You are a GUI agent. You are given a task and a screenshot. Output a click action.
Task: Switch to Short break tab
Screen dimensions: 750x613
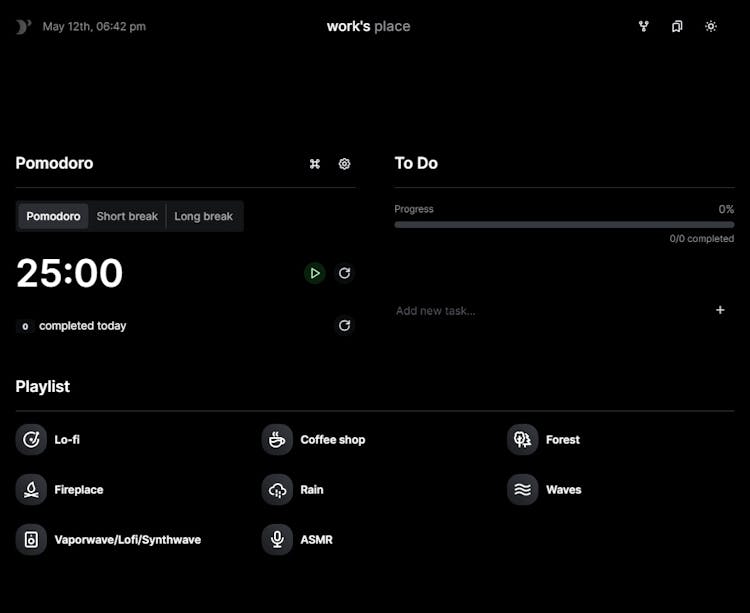click(x=127, y=216)
